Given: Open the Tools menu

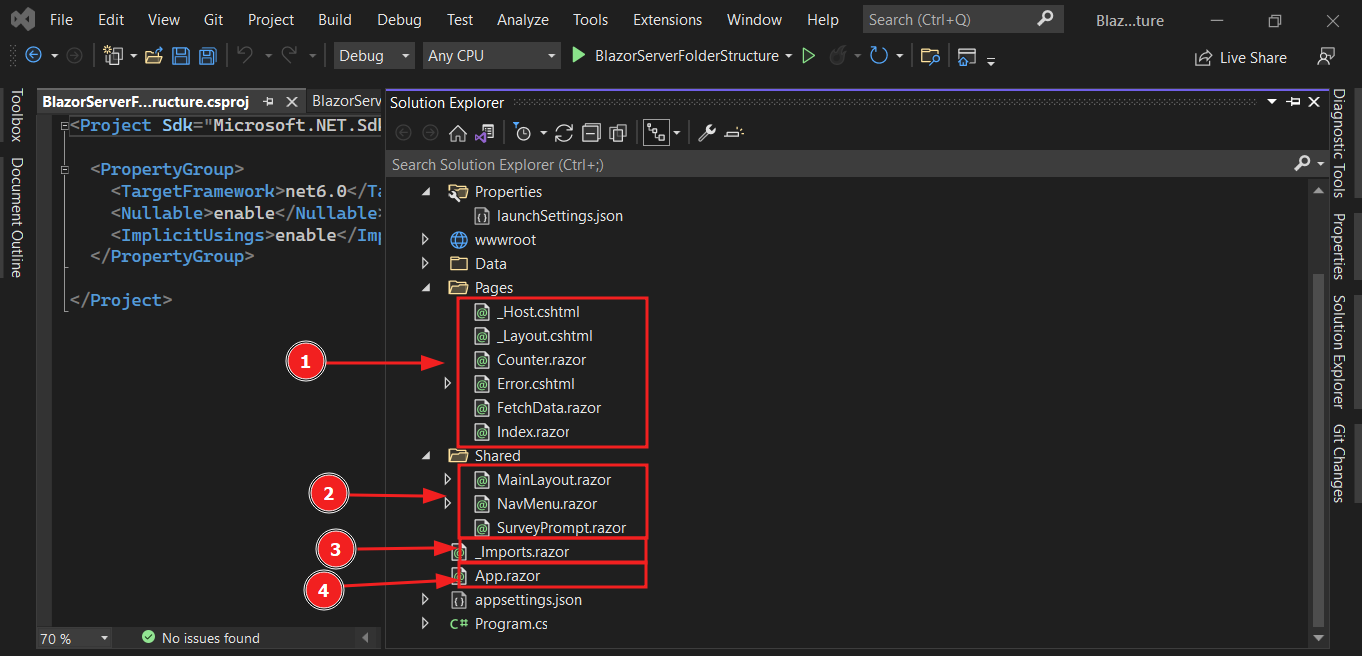Looking at the screenshot, I should point(591,20).
